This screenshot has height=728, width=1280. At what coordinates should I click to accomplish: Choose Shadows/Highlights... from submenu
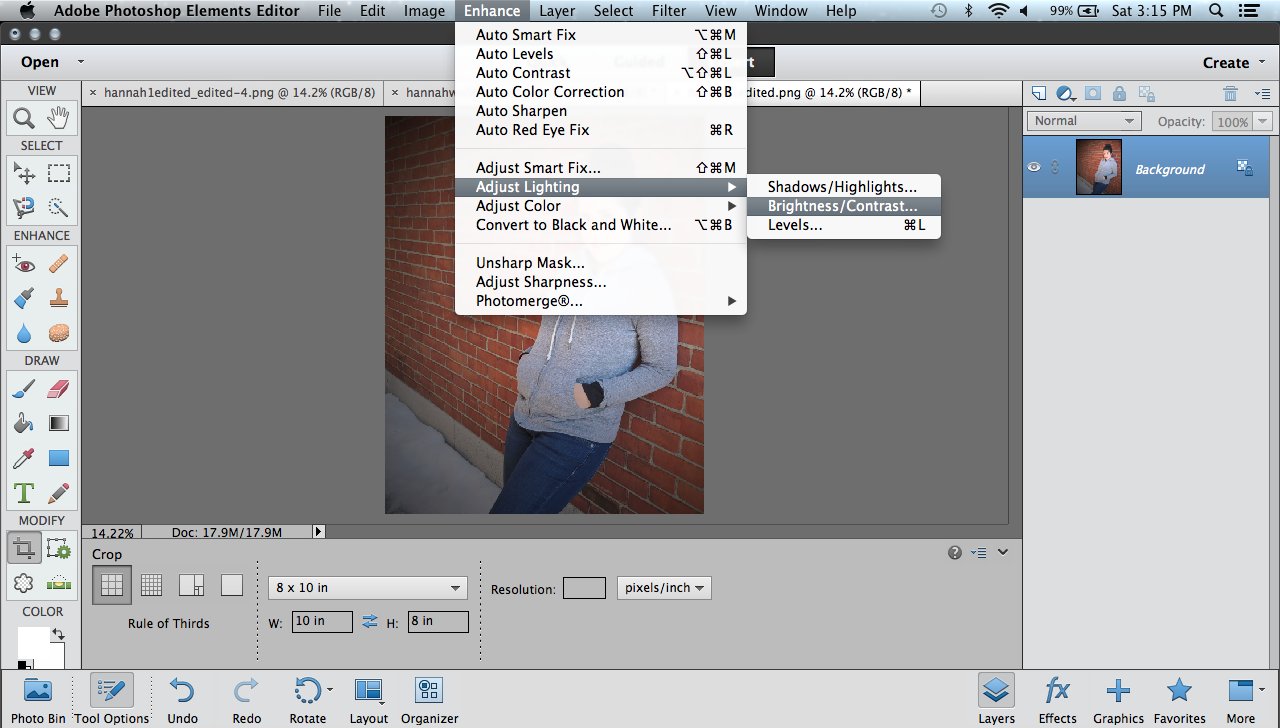click(843, 187)
